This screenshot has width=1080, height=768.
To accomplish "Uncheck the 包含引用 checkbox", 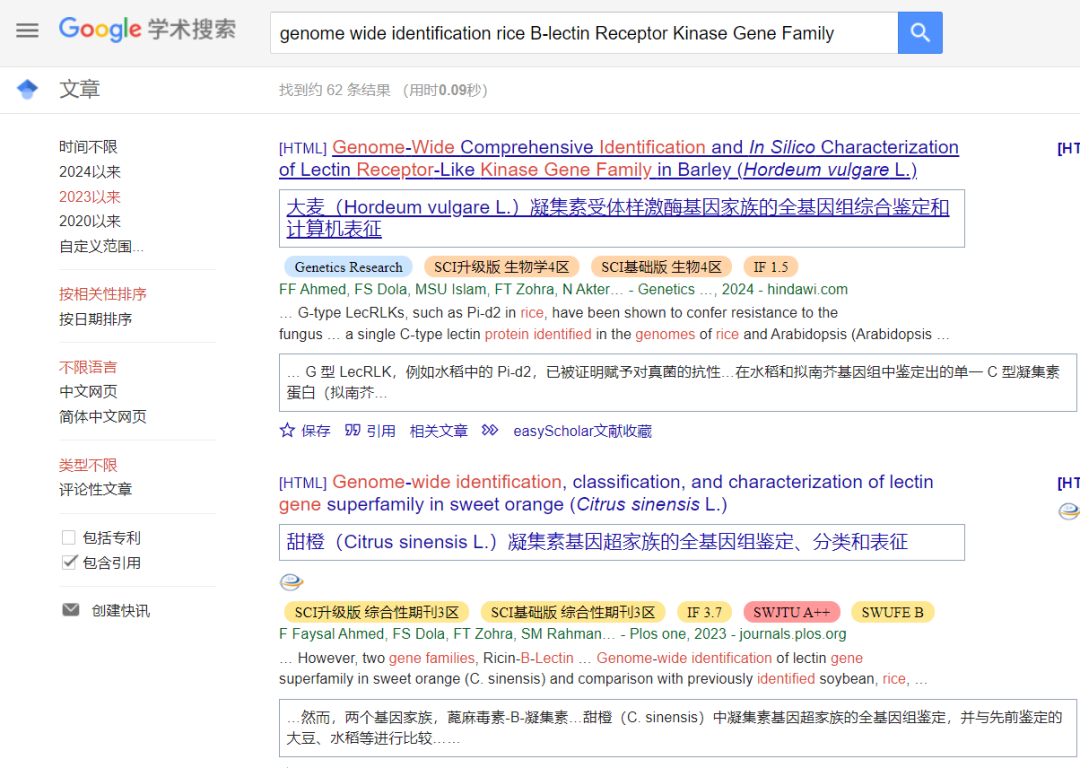I will (x=69, y=562).
